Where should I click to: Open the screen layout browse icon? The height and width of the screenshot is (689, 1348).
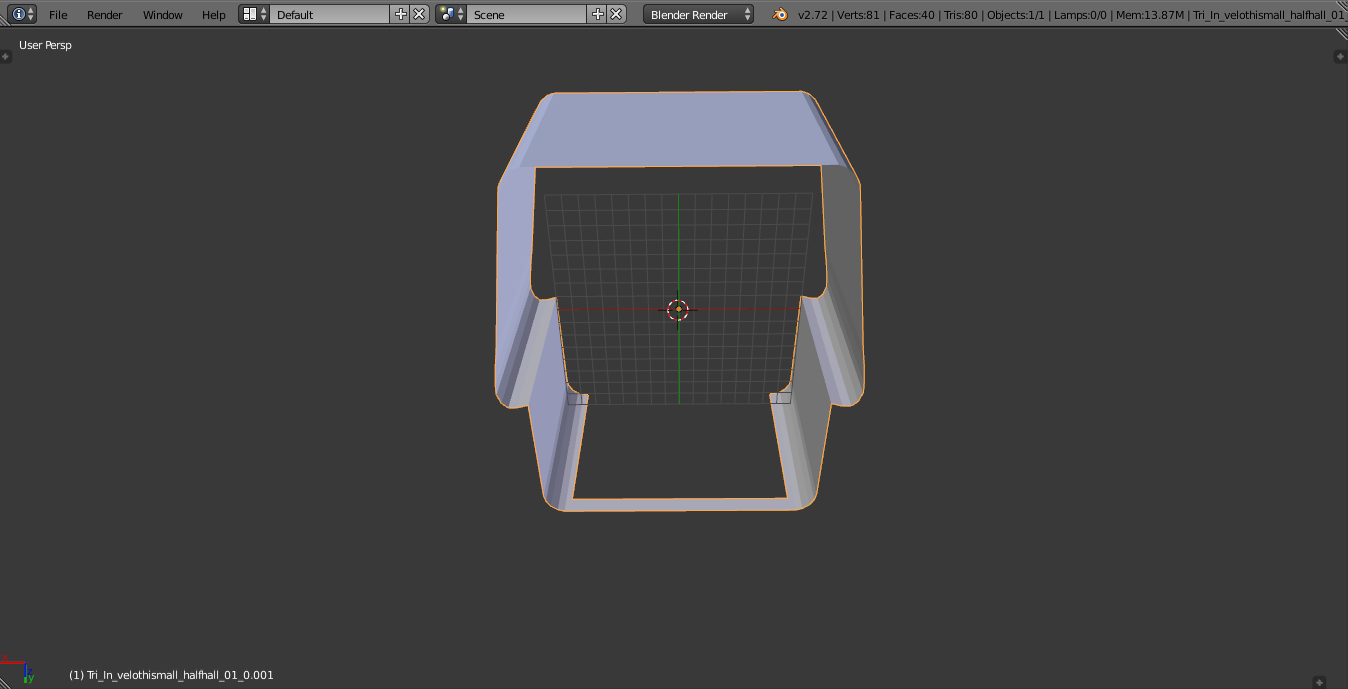(x=255, y=14)
